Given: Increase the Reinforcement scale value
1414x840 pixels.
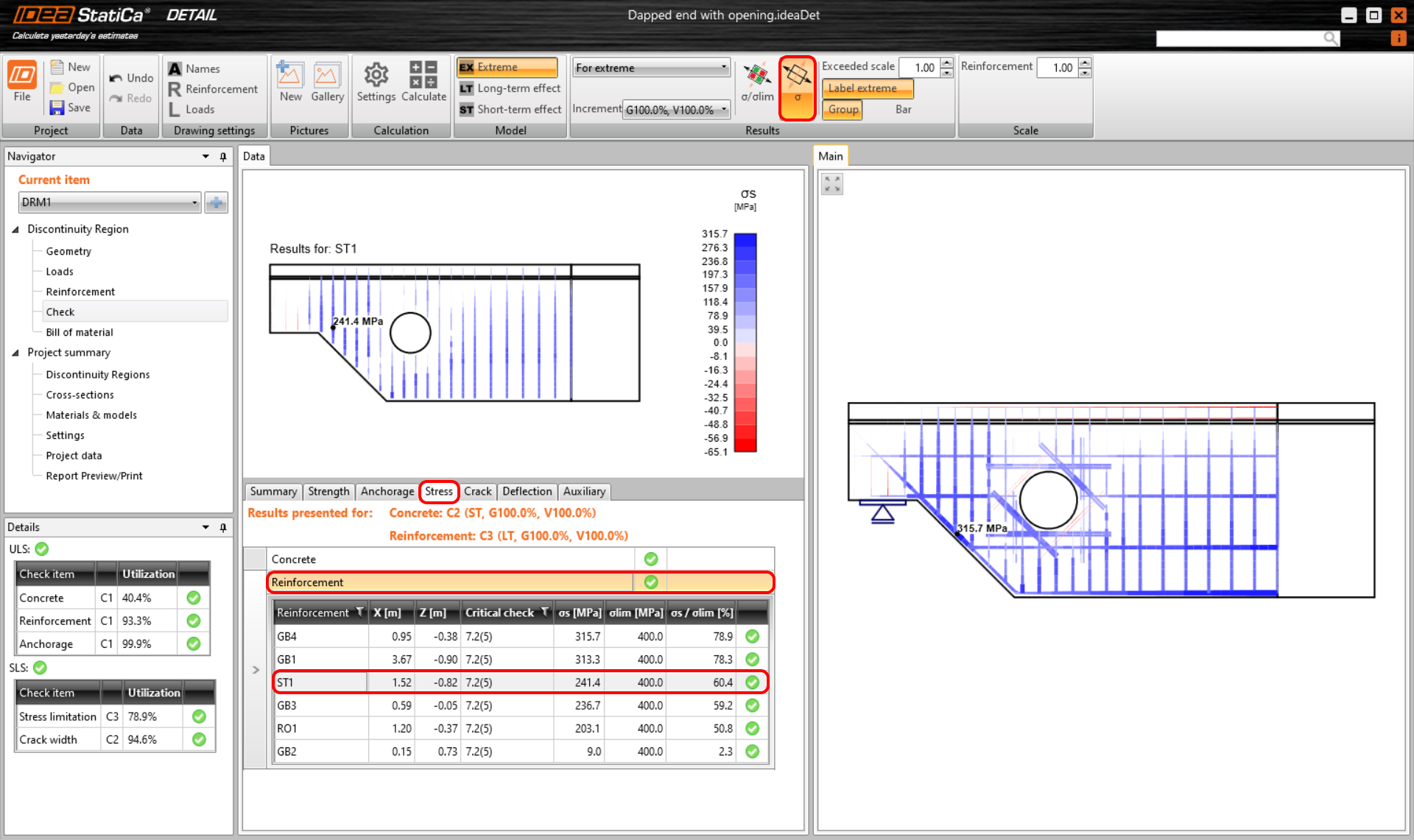Looking at the screenshot, I should tap(1084, 63).
